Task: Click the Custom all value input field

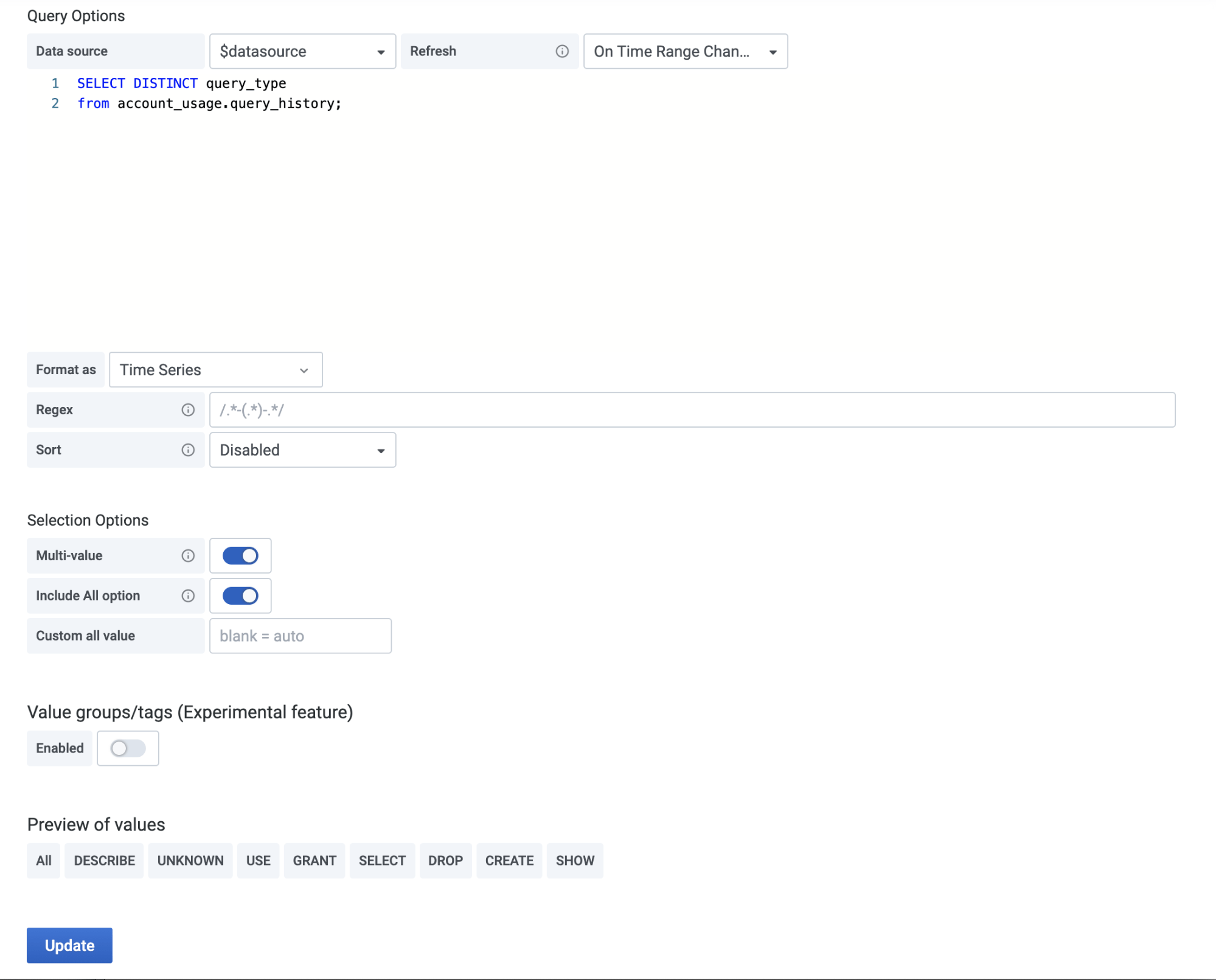Action: click(x=300, y=635)
